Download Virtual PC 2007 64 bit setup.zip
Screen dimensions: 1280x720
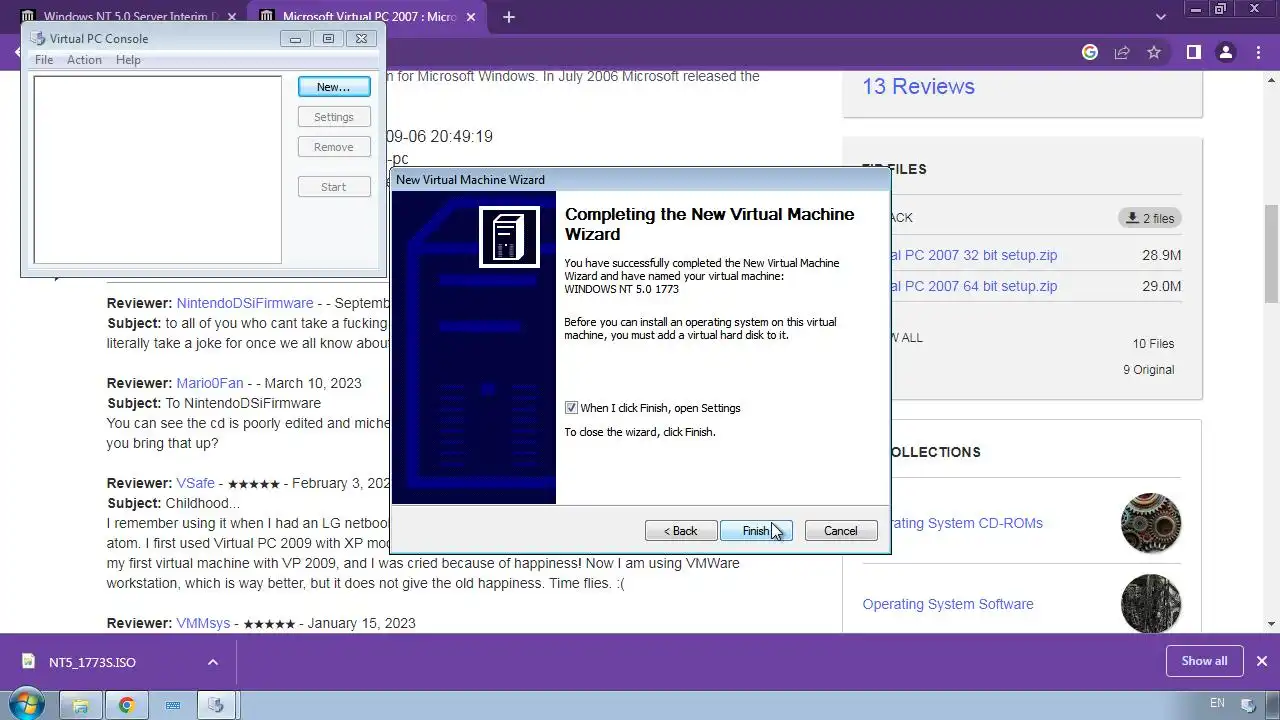pos(975,286)
